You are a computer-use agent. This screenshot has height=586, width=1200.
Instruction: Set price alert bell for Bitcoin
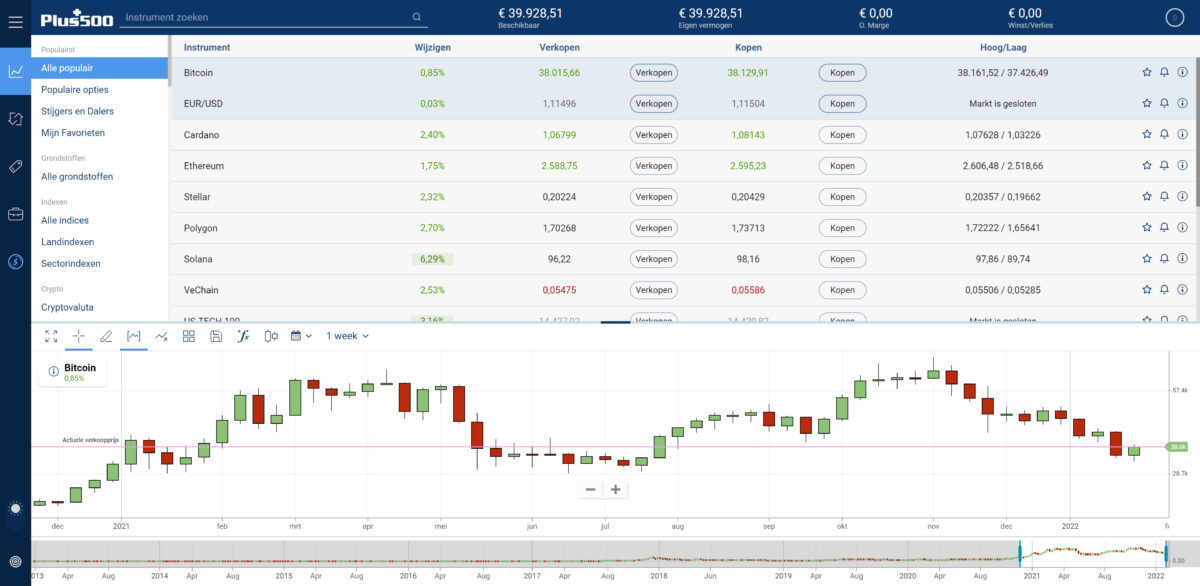click(1164, 73)
